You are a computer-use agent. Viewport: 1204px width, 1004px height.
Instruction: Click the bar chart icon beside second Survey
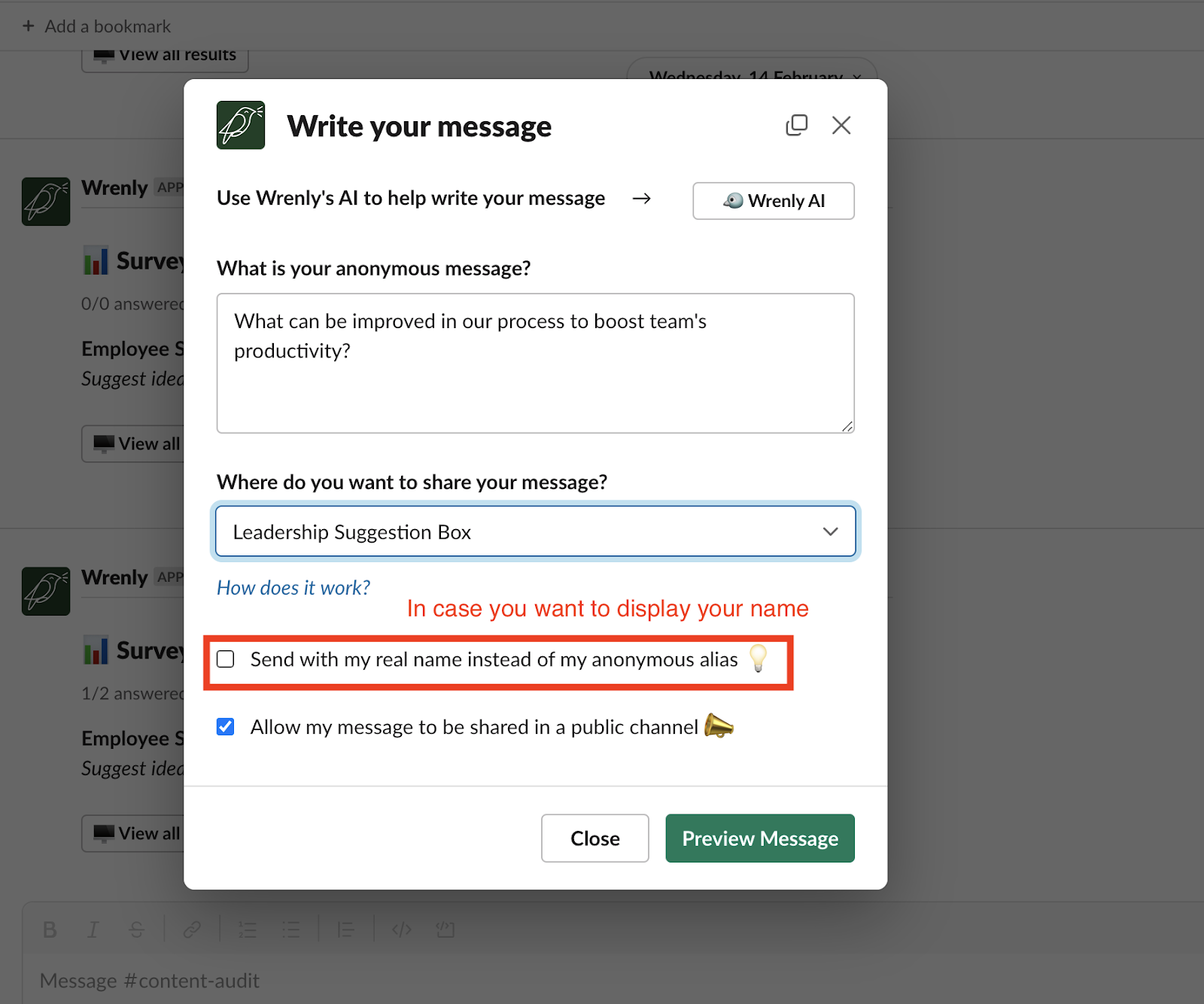[96, 650]
